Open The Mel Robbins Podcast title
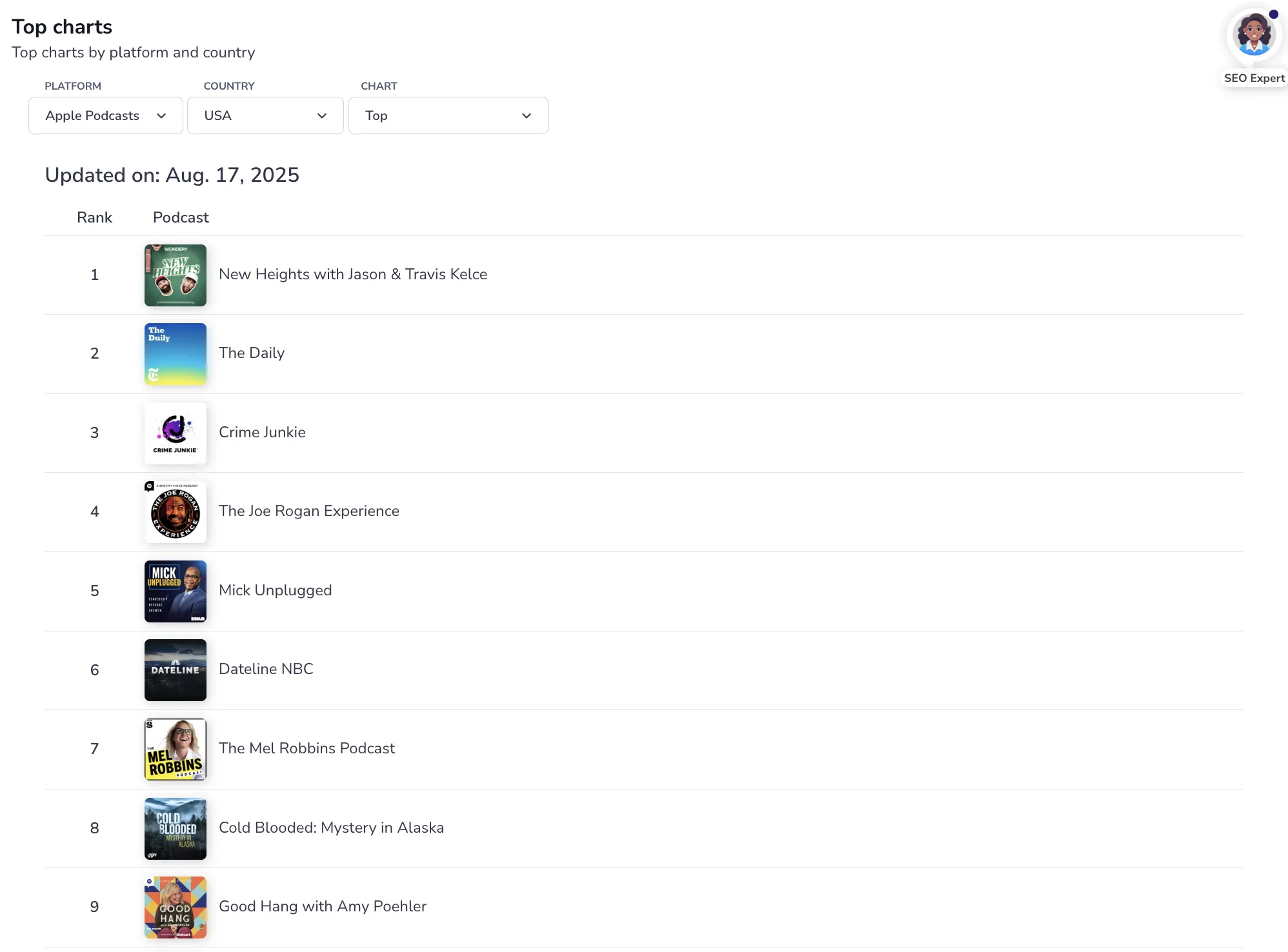1288x952 pixels. point(307,748)
